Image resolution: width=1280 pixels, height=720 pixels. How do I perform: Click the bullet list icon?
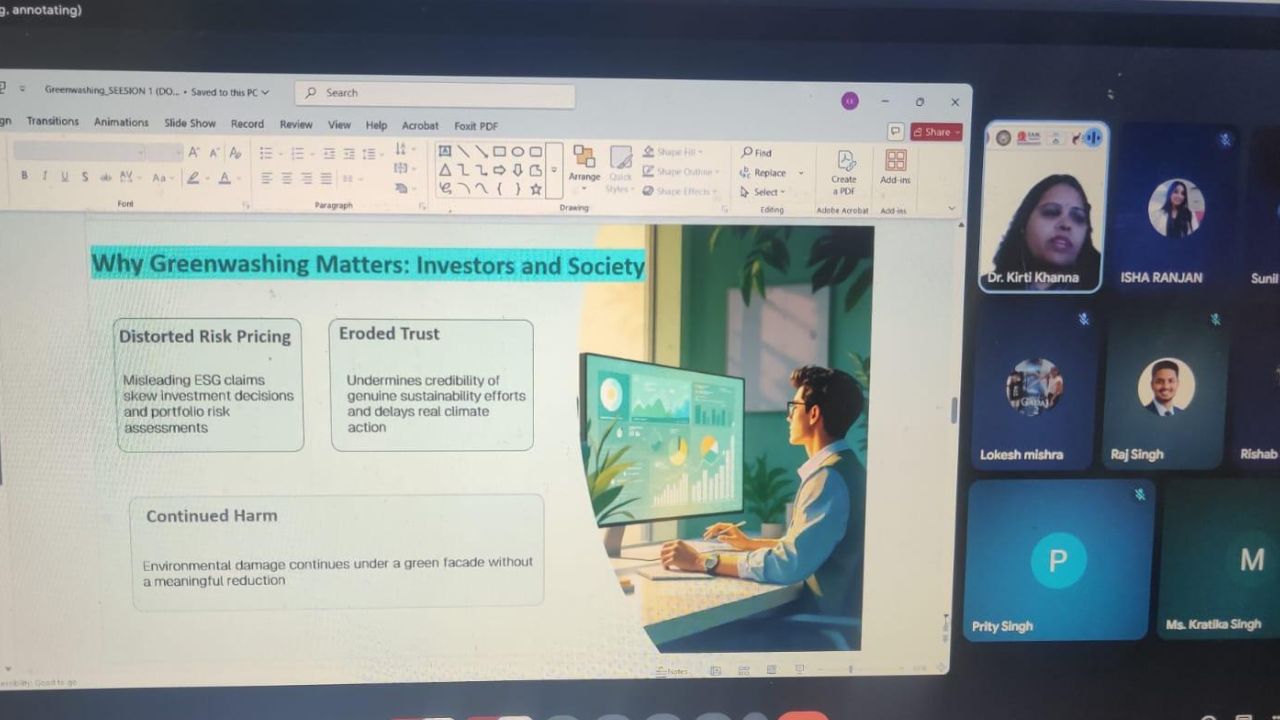tap(266, 154)
